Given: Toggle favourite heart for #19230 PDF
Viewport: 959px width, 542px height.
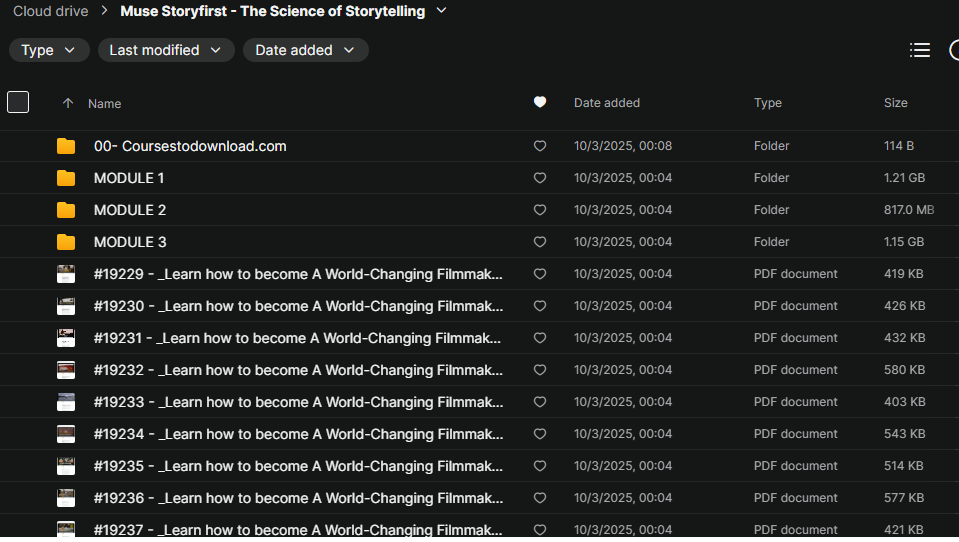Looking at the screenshot, I should [x=540, y=306].
